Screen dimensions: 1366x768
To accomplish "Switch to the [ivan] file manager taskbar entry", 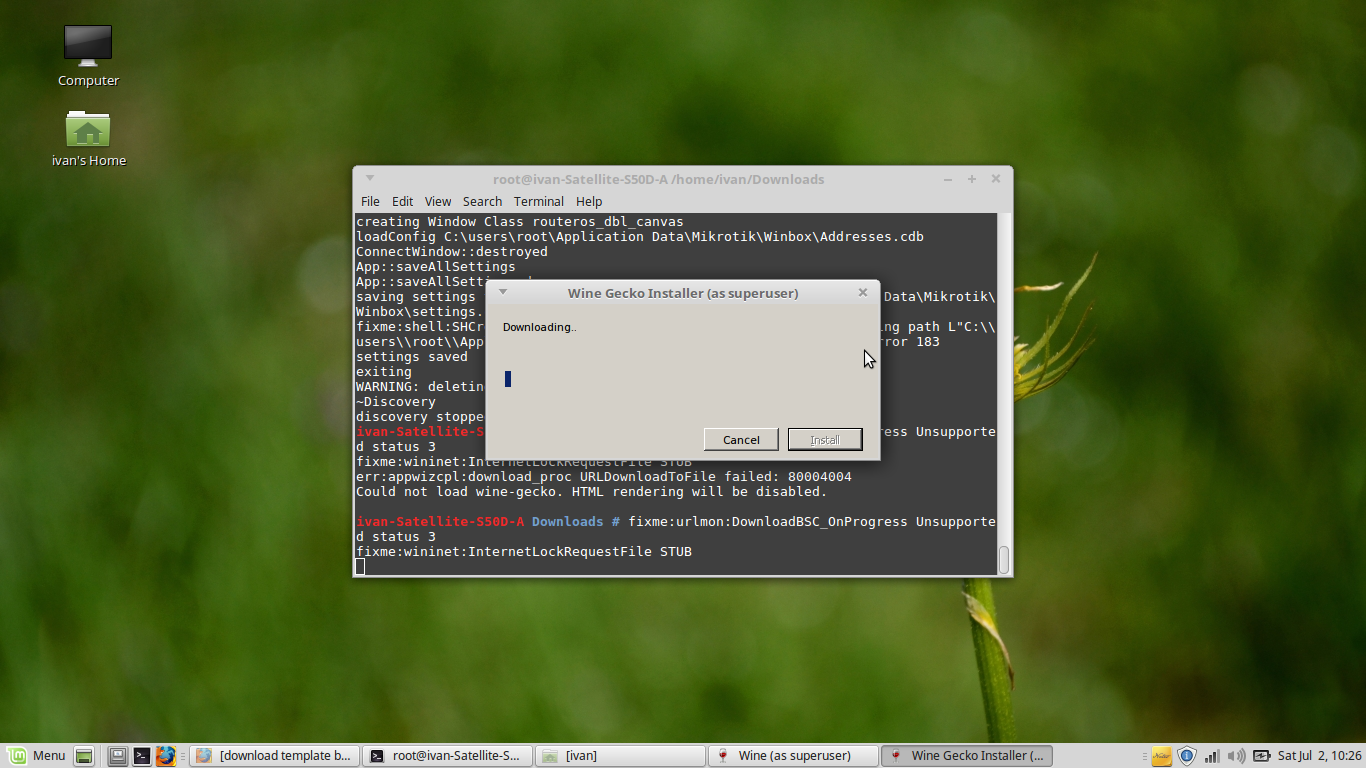I will pyautogui.click(x=618, y=756).
